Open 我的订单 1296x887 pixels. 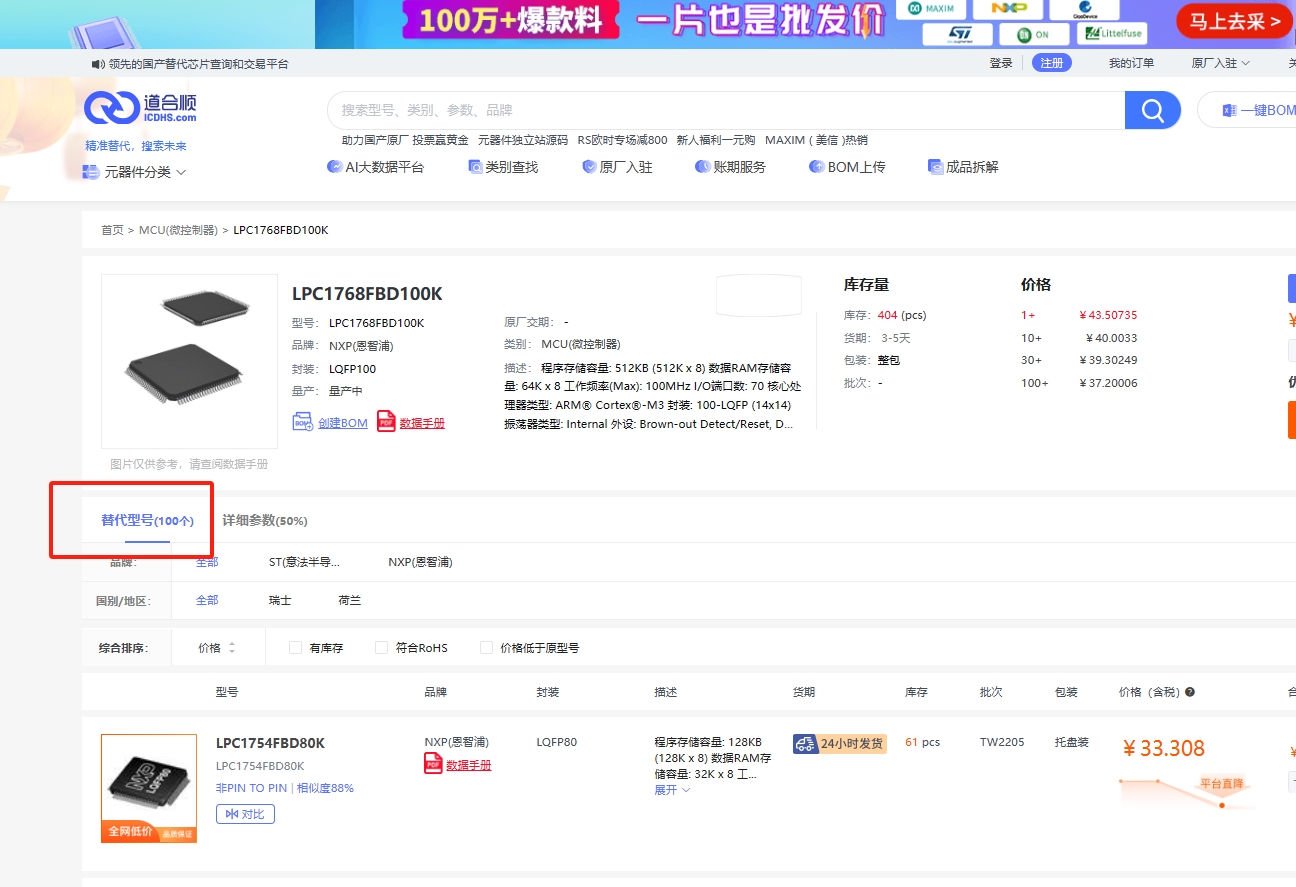(1131, 63)
